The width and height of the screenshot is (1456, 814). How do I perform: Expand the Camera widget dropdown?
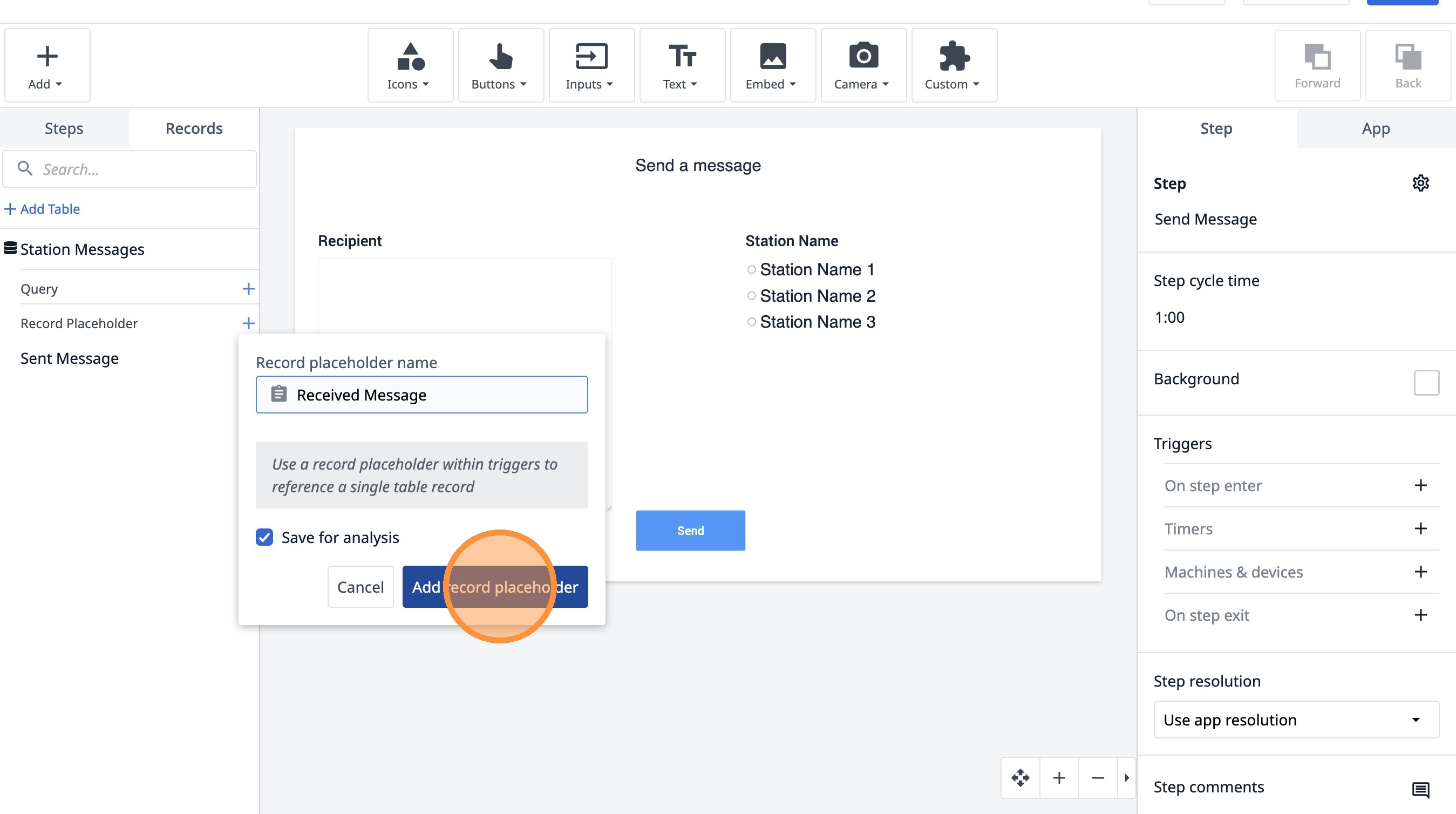pyautogui.click(x=862, y=65)
